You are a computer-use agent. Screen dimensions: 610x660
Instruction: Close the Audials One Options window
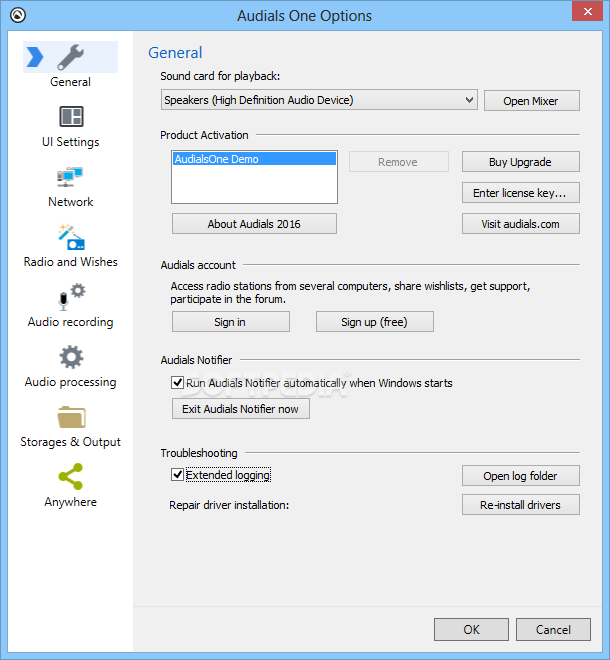588,11
